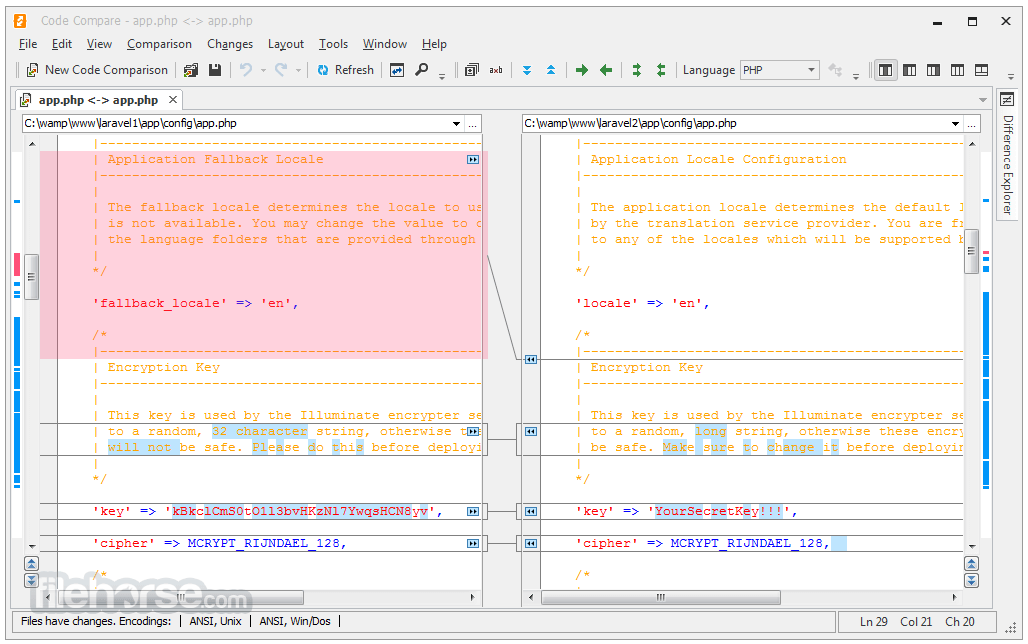Screen dimensions: 1028x644
Task: Toggle the a×b whitespace comparison icon
Action: (x=496, y=70)
